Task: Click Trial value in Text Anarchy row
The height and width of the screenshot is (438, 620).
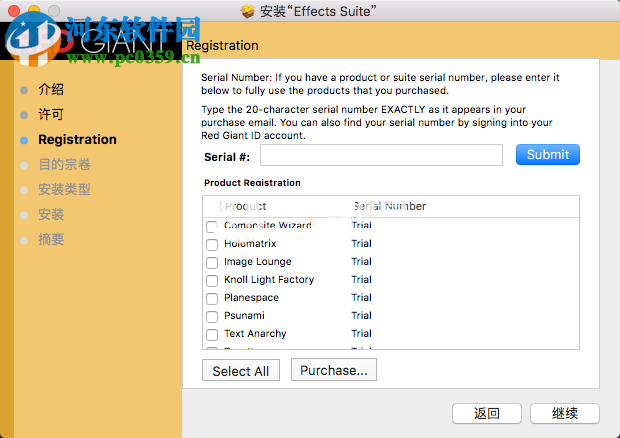Action: click(x=361, y=334)
